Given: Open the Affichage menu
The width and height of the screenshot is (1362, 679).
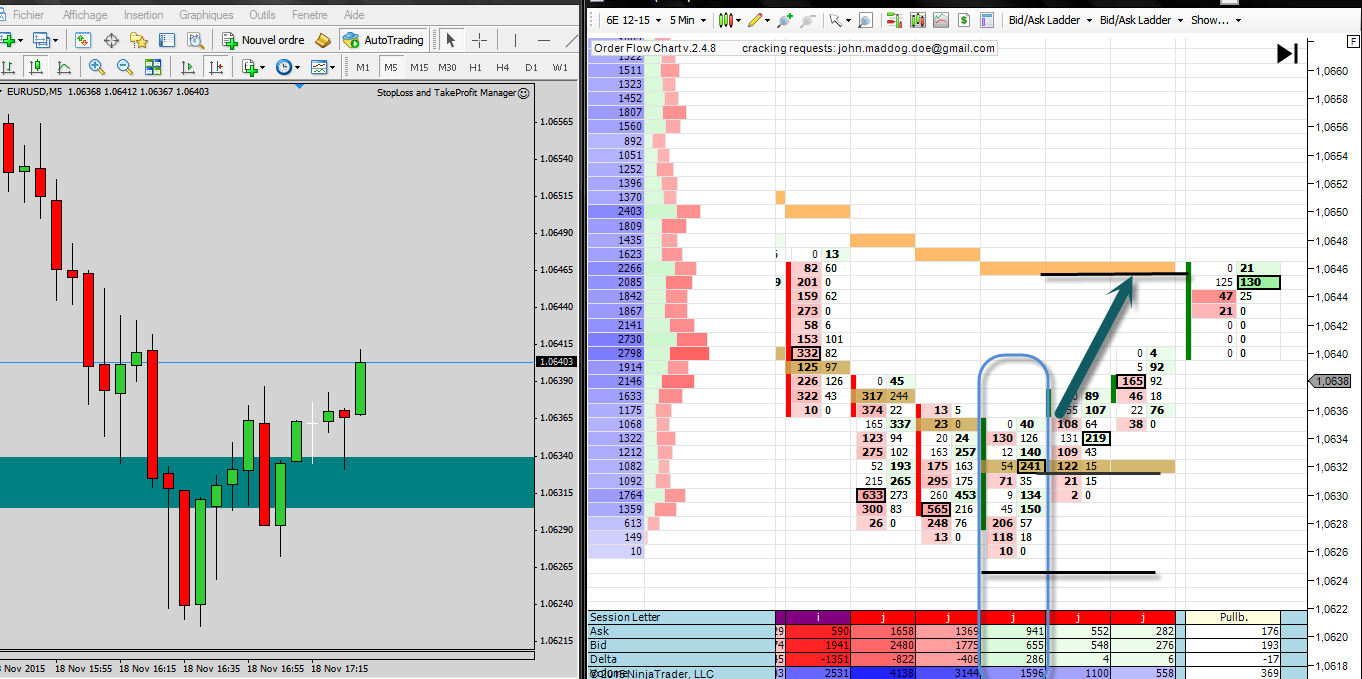Looking at the screenshot, I should (x=85, y=15).
